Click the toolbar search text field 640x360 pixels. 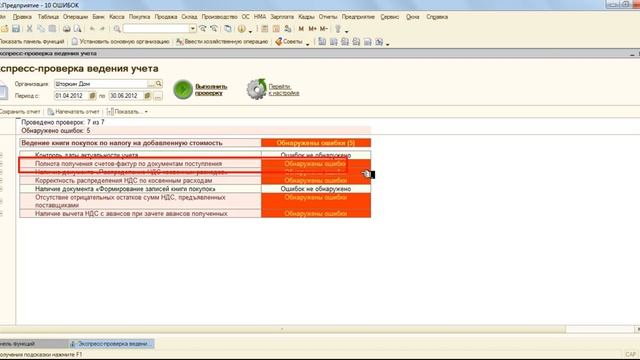coord(156,29)
